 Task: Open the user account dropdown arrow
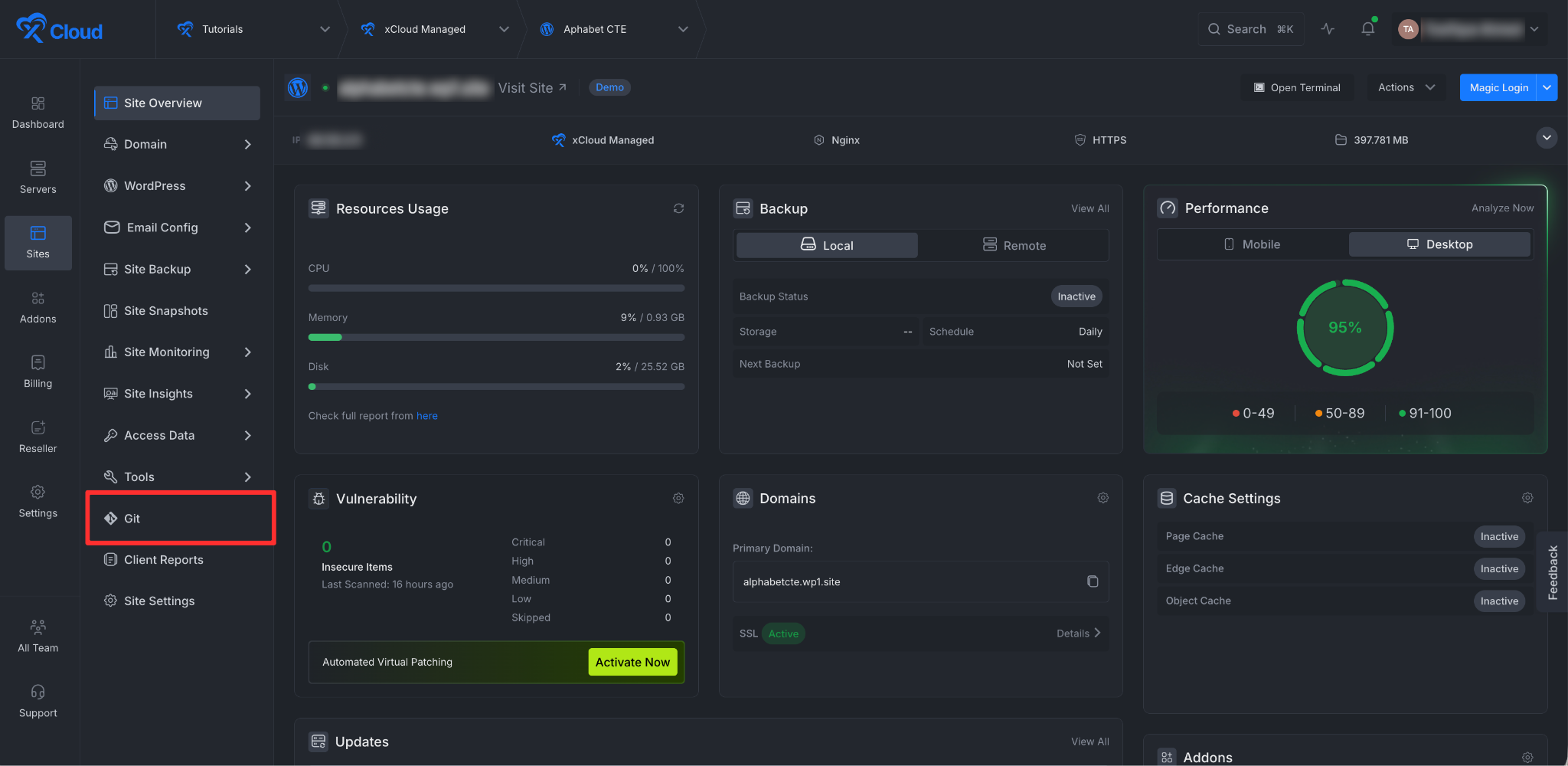1534,29
